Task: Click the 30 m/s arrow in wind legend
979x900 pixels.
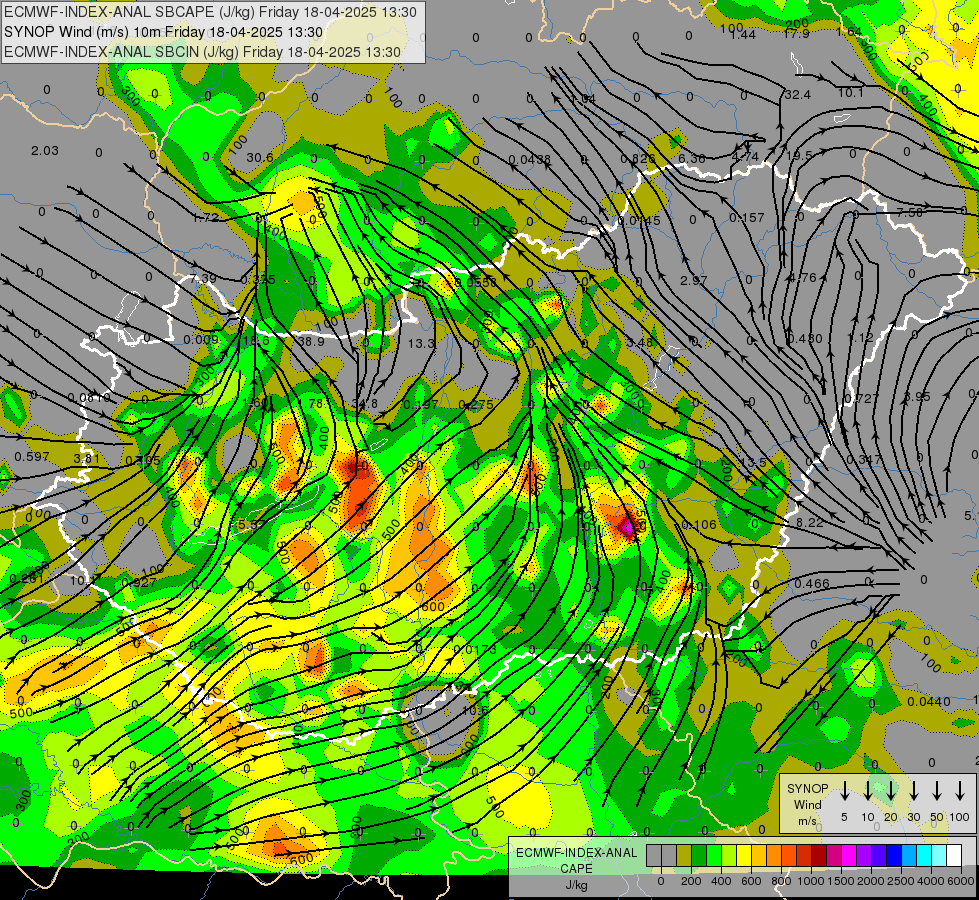Action: coord(913,791)
